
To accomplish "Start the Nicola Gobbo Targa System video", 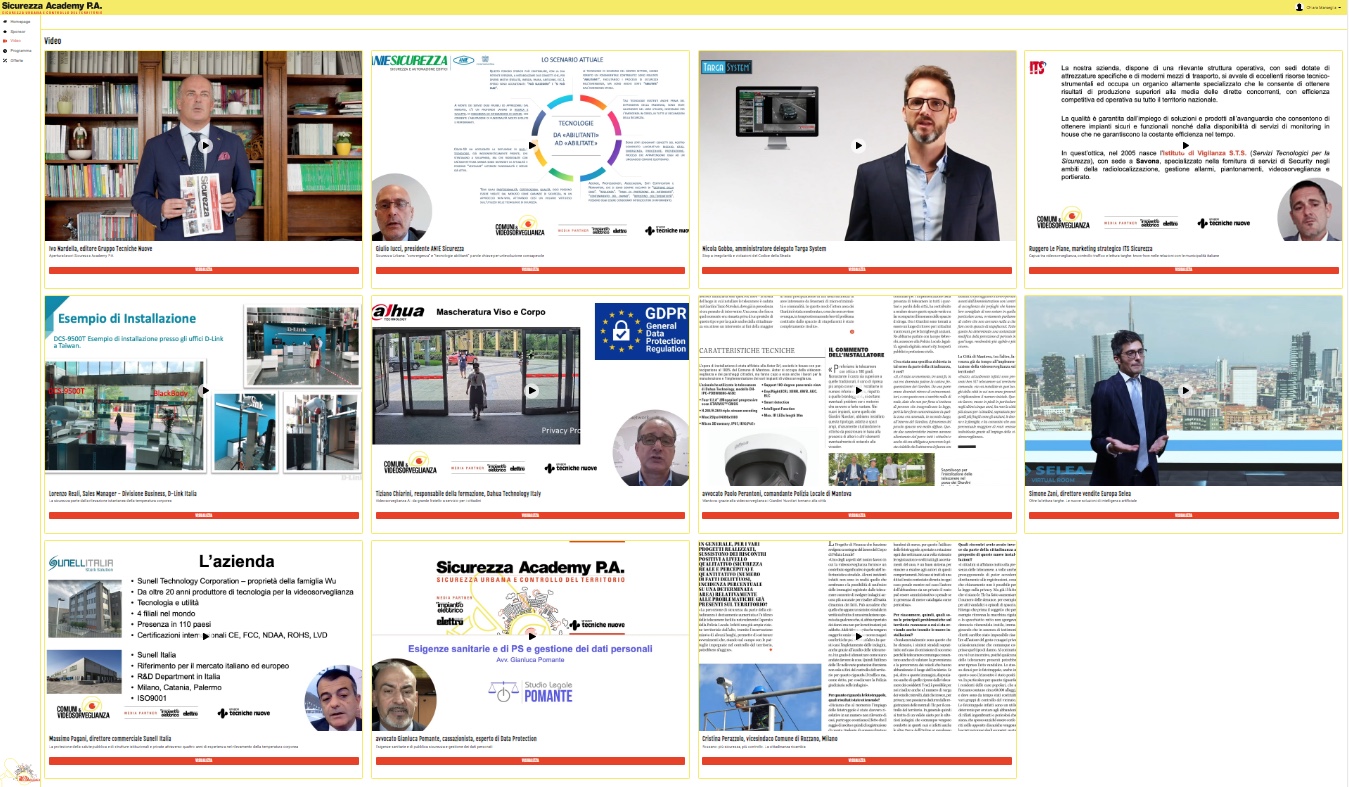I will coord(857,145).
